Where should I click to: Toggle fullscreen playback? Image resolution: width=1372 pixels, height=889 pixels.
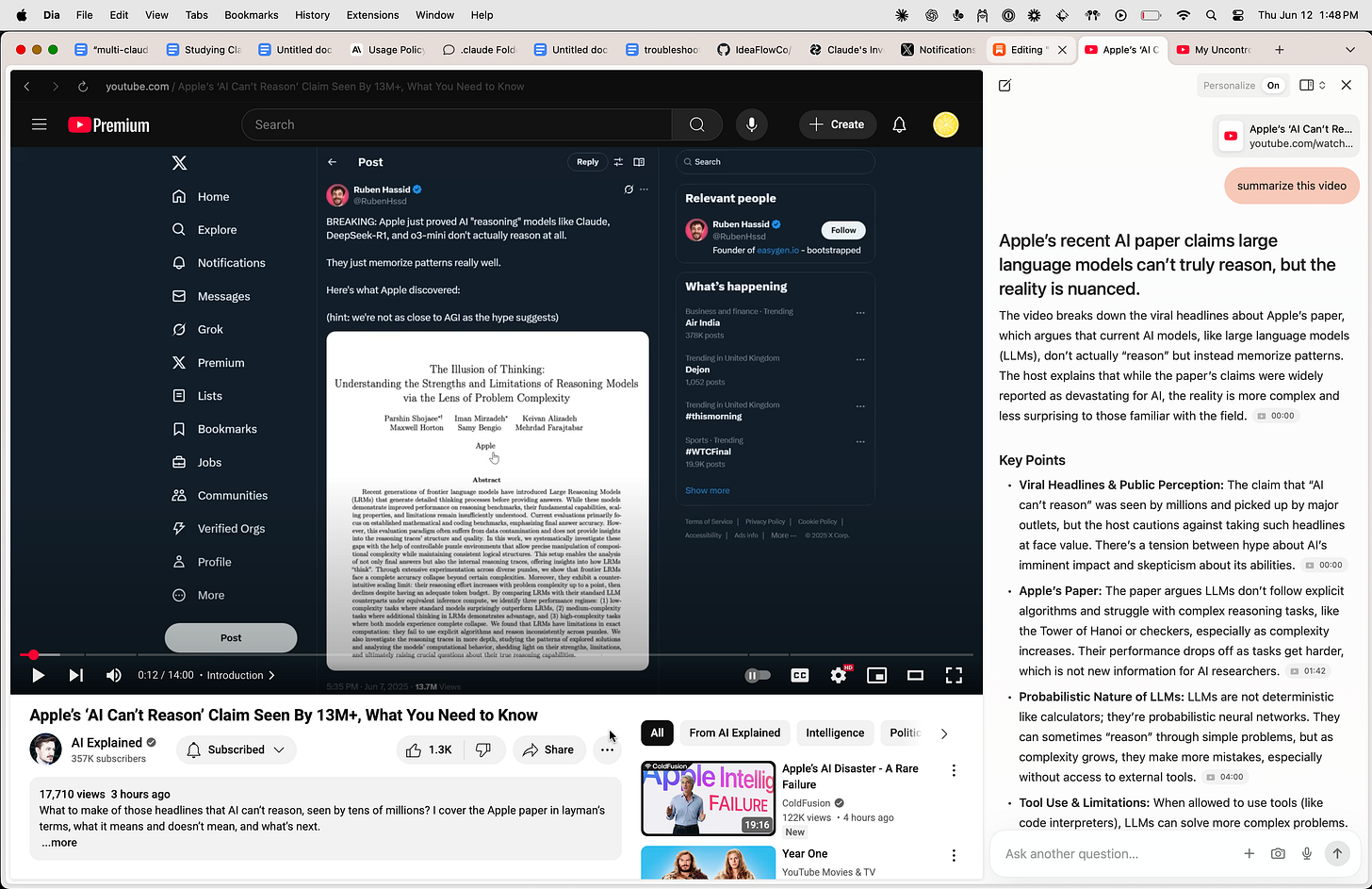click(x=954, y=675)
